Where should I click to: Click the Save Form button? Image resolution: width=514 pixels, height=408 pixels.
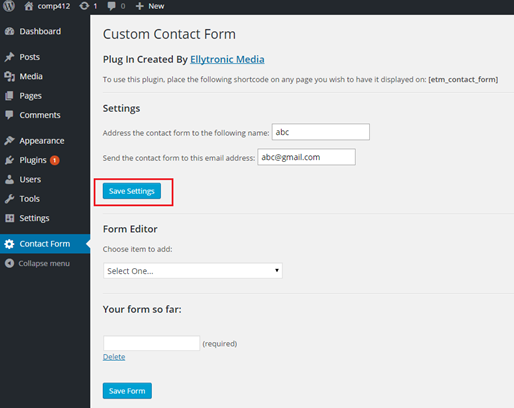pyautogui.click(x=127, y=391)
